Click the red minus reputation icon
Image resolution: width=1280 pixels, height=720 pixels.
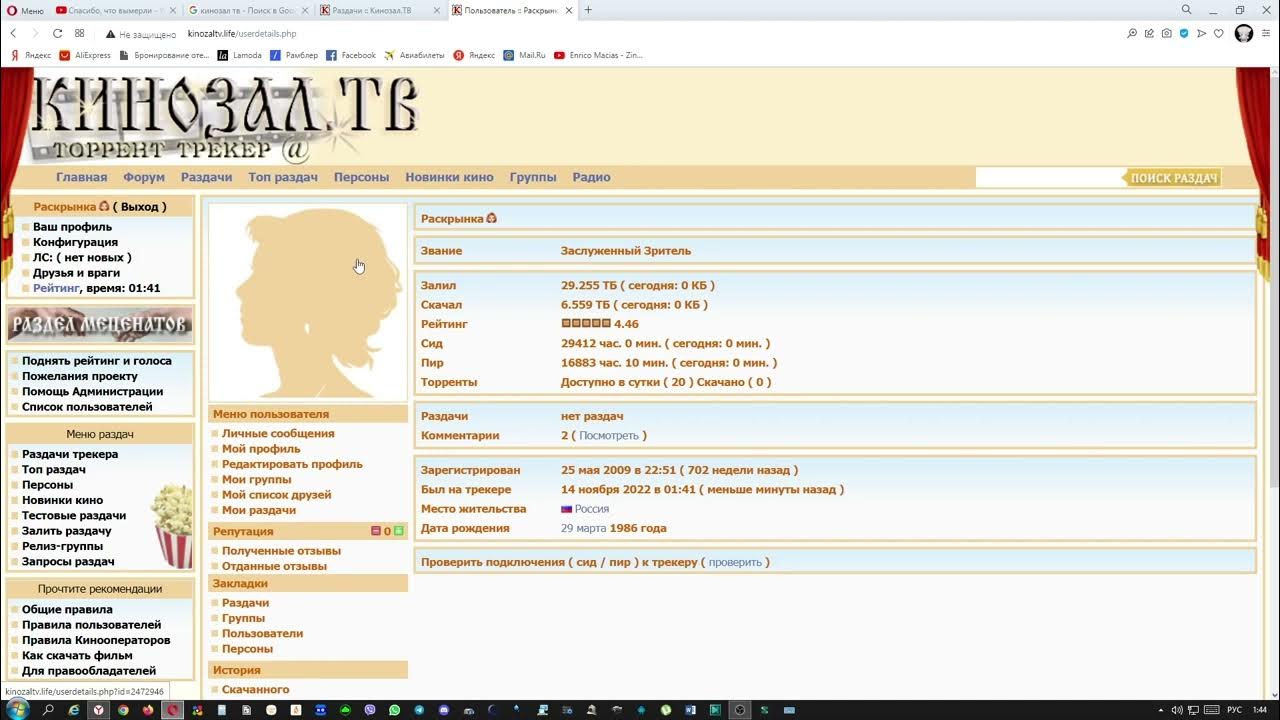pyautogui.click(x=376, y=531)
